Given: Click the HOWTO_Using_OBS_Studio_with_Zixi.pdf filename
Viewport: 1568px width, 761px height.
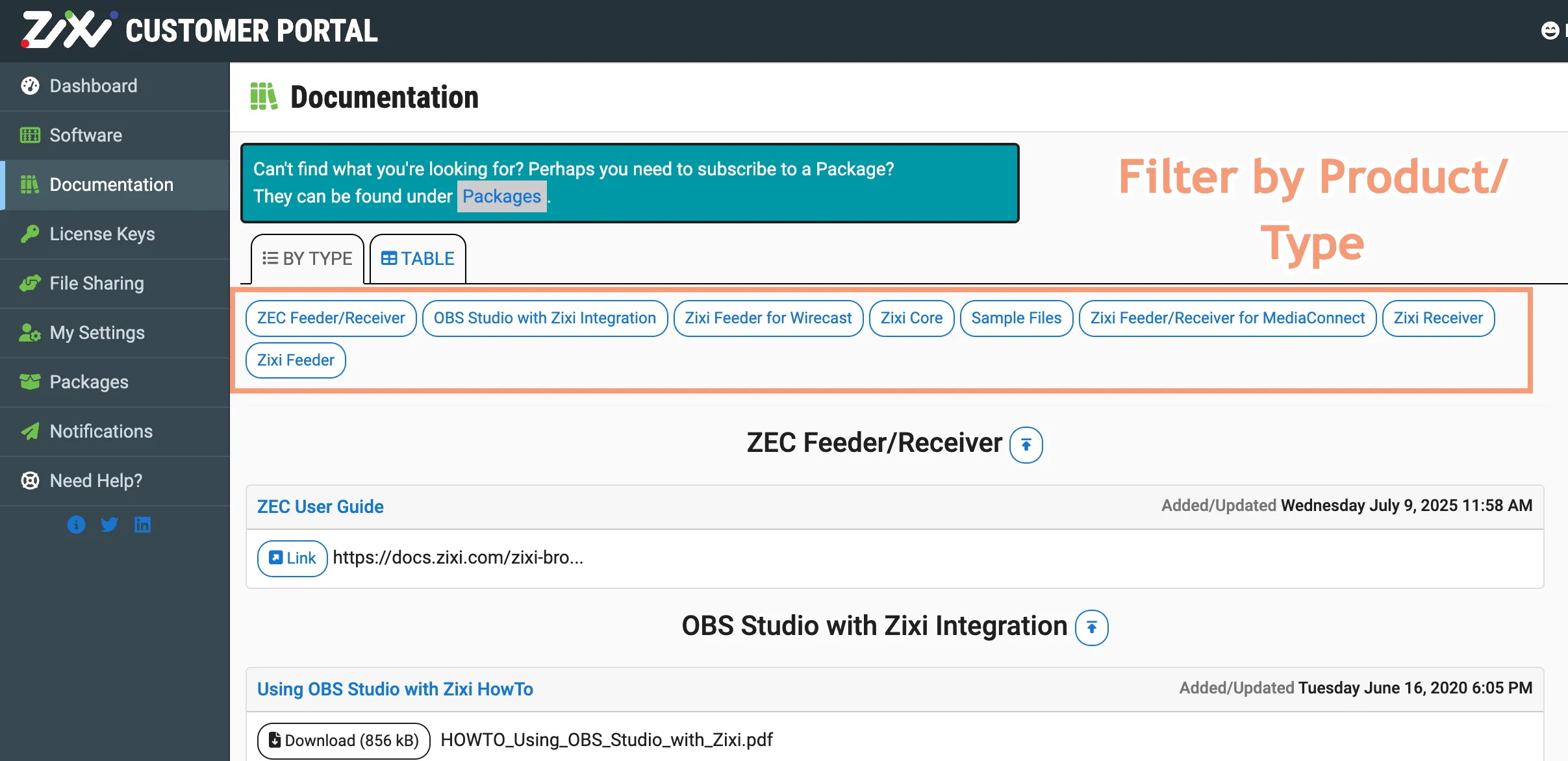Looking at the screenshot, I should (607, 740).
